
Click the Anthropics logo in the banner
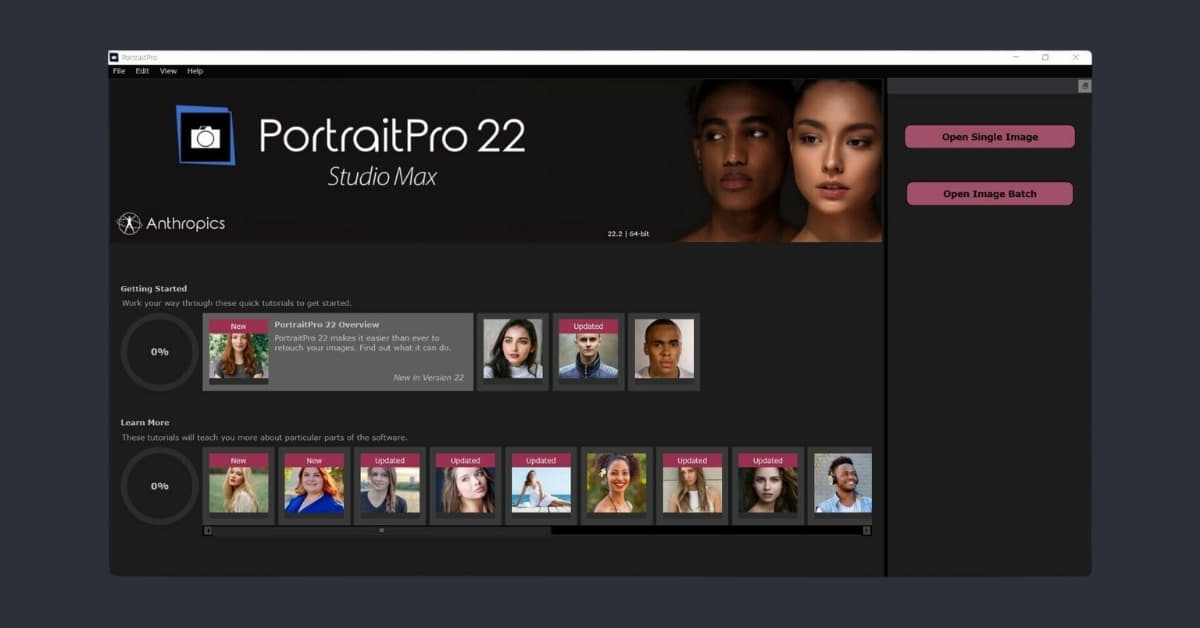[x=171, y=223]
